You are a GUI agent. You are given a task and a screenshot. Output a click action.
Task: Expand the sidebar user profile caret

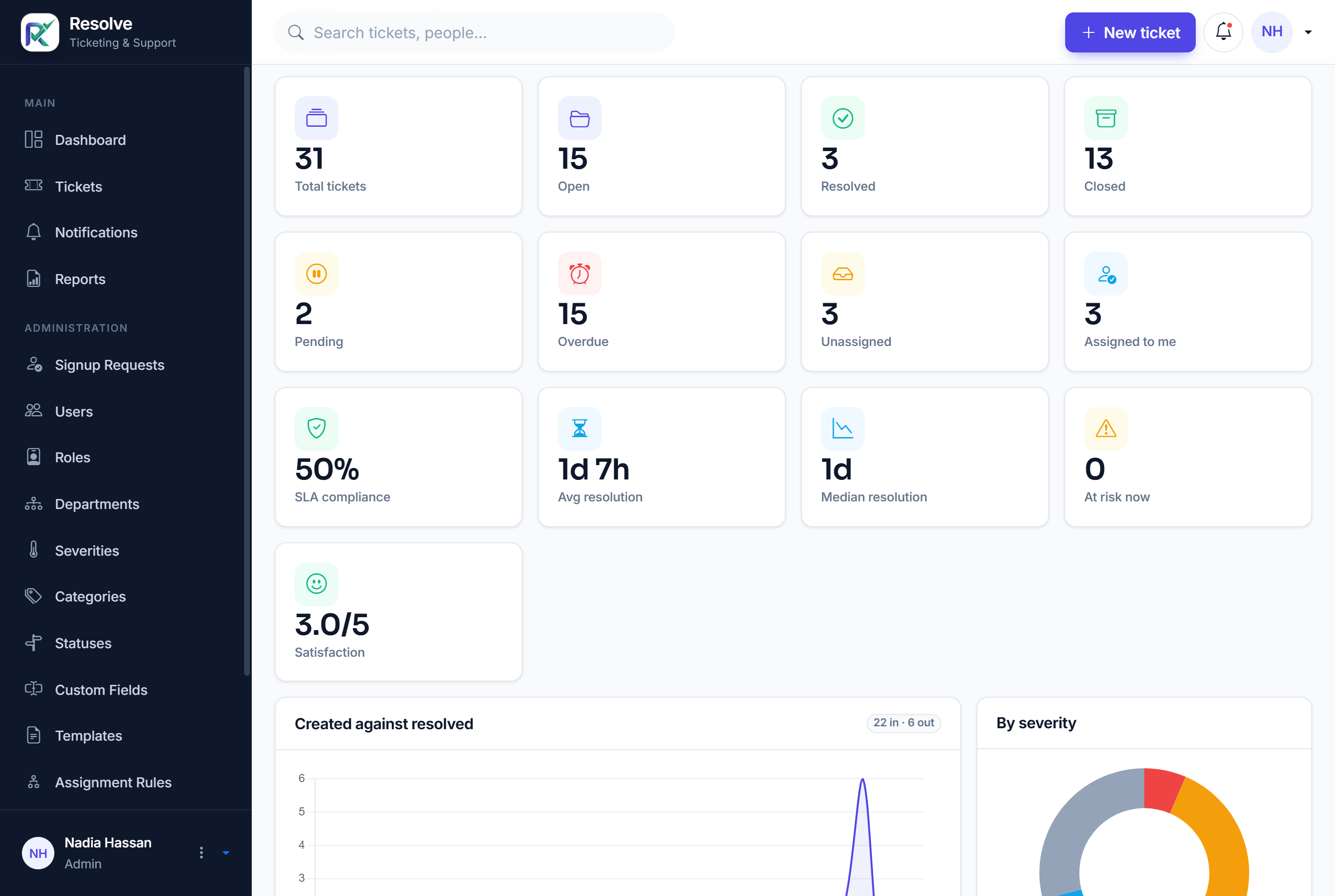coord(226,853)
